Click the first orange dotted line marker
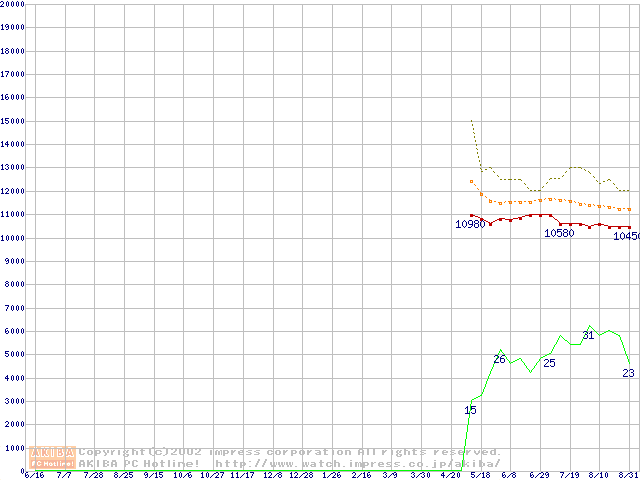The image size is (640, 480). 471,181
